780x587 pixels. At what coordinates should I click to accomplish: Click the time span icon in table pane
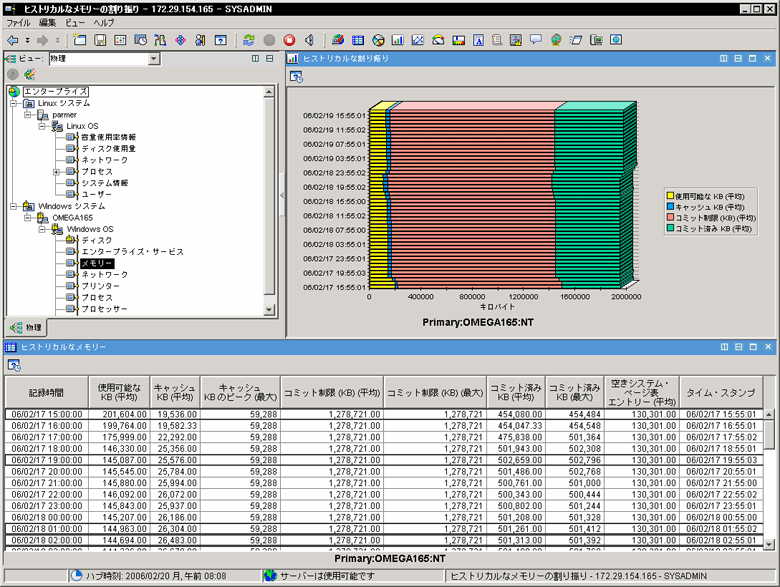(14, 364)
